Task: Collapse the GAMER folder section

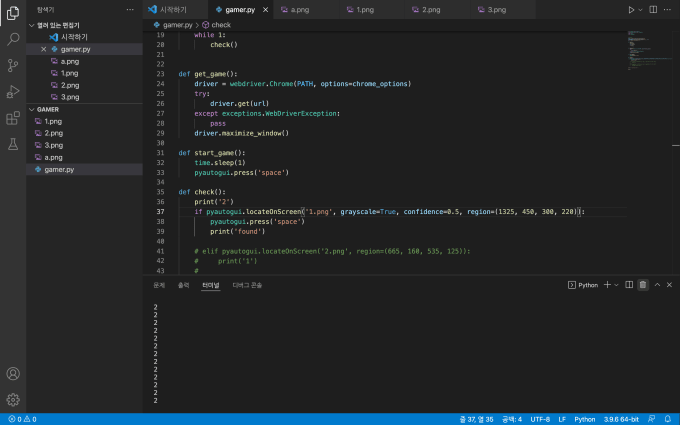Action: click(85, 109)
